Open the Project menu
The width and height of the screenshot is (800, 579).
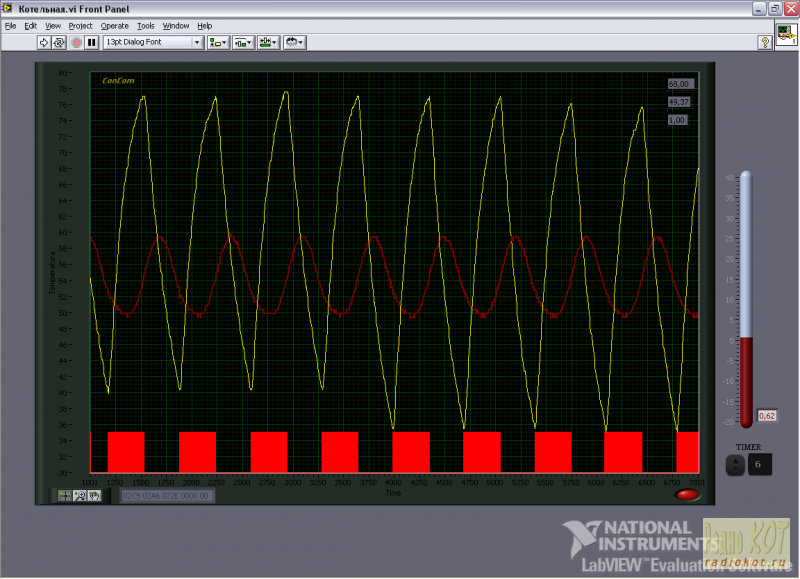click(x=80, y=26)
